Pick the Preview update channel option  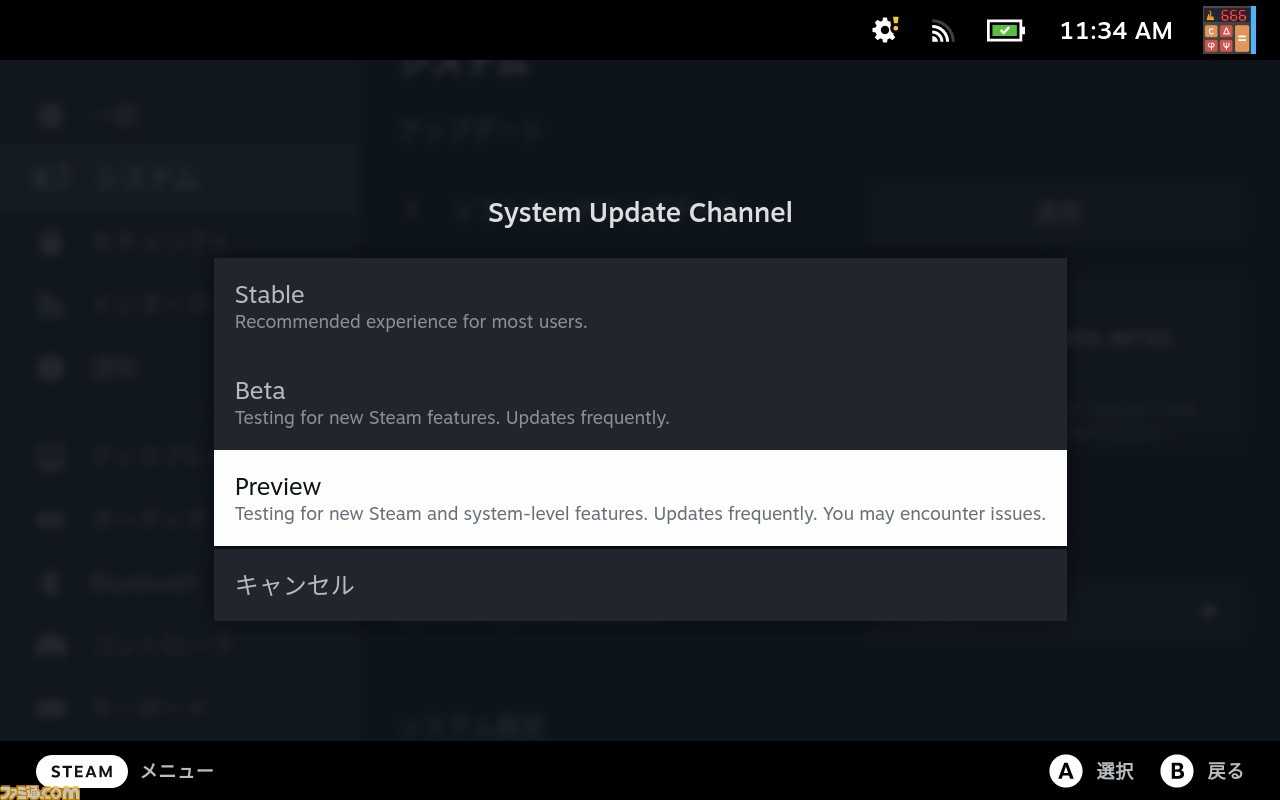640,498
